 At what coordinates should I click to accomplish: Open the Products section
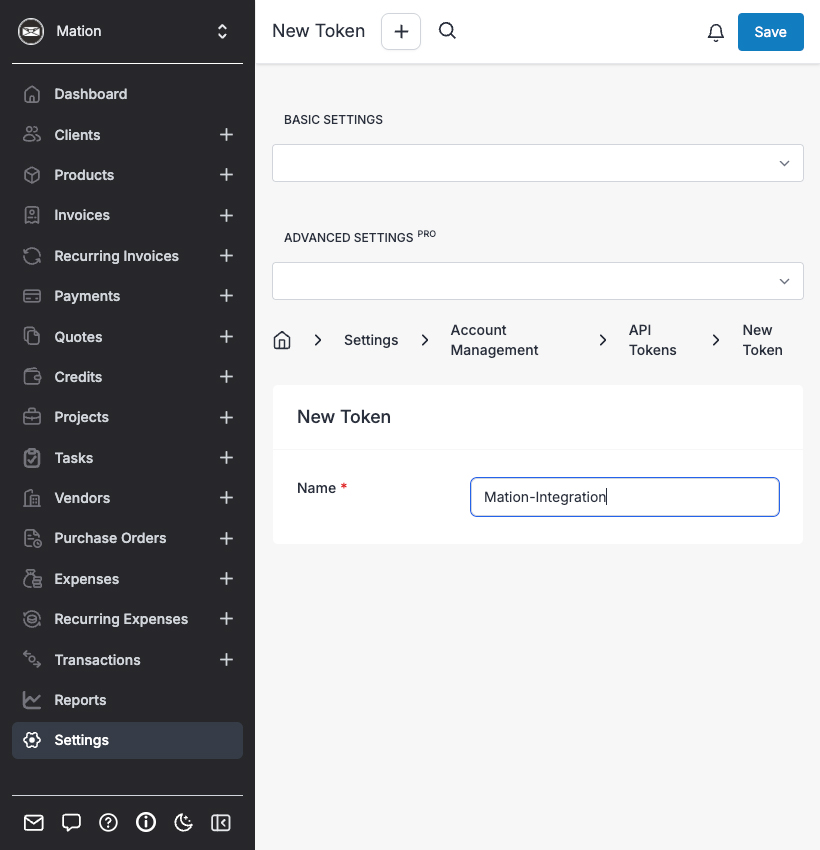coord(84,175)
